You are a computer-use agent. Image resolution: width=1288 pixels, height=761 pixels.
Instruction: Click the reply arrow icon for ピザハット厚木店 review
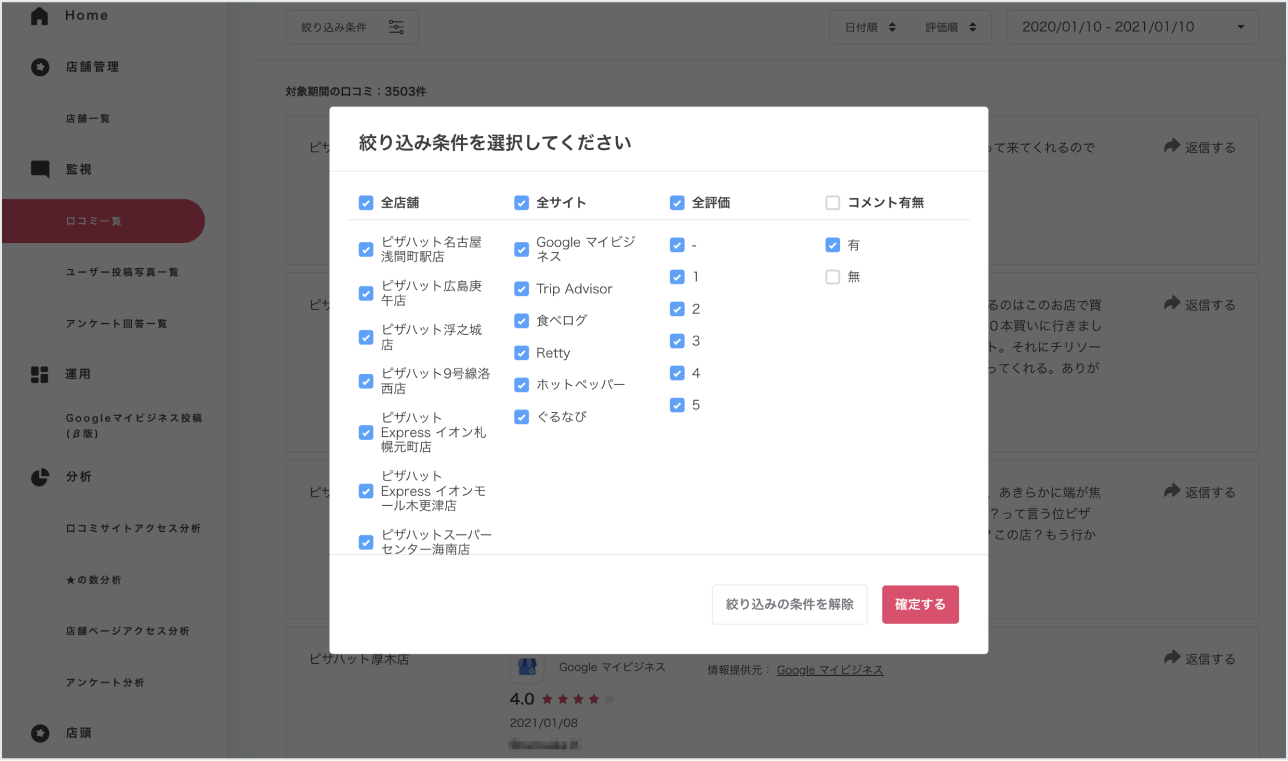(x=1172, y=658)
